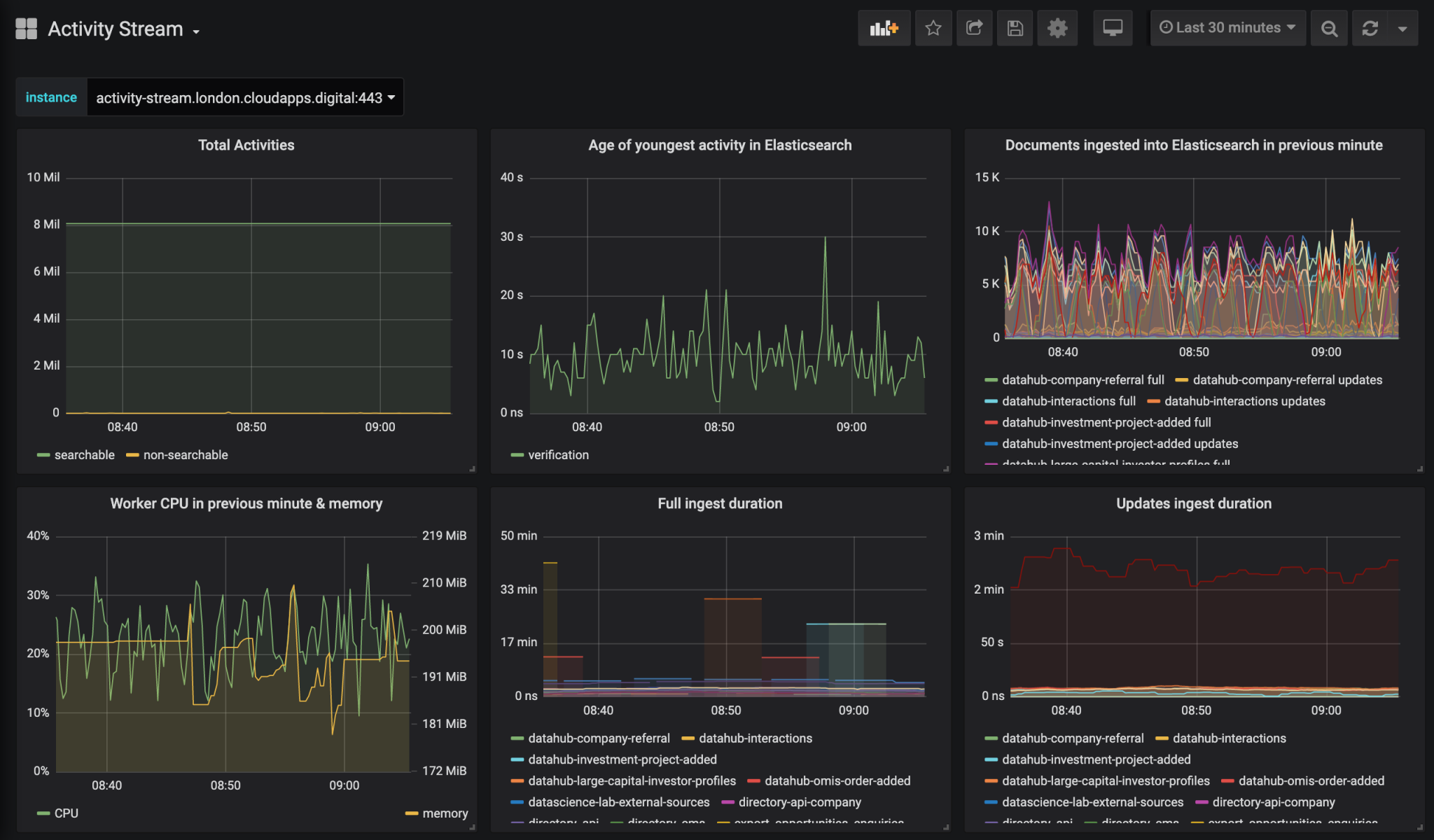
Task: Hide the searchable series in Total Activities
Action: click(84, 454)
